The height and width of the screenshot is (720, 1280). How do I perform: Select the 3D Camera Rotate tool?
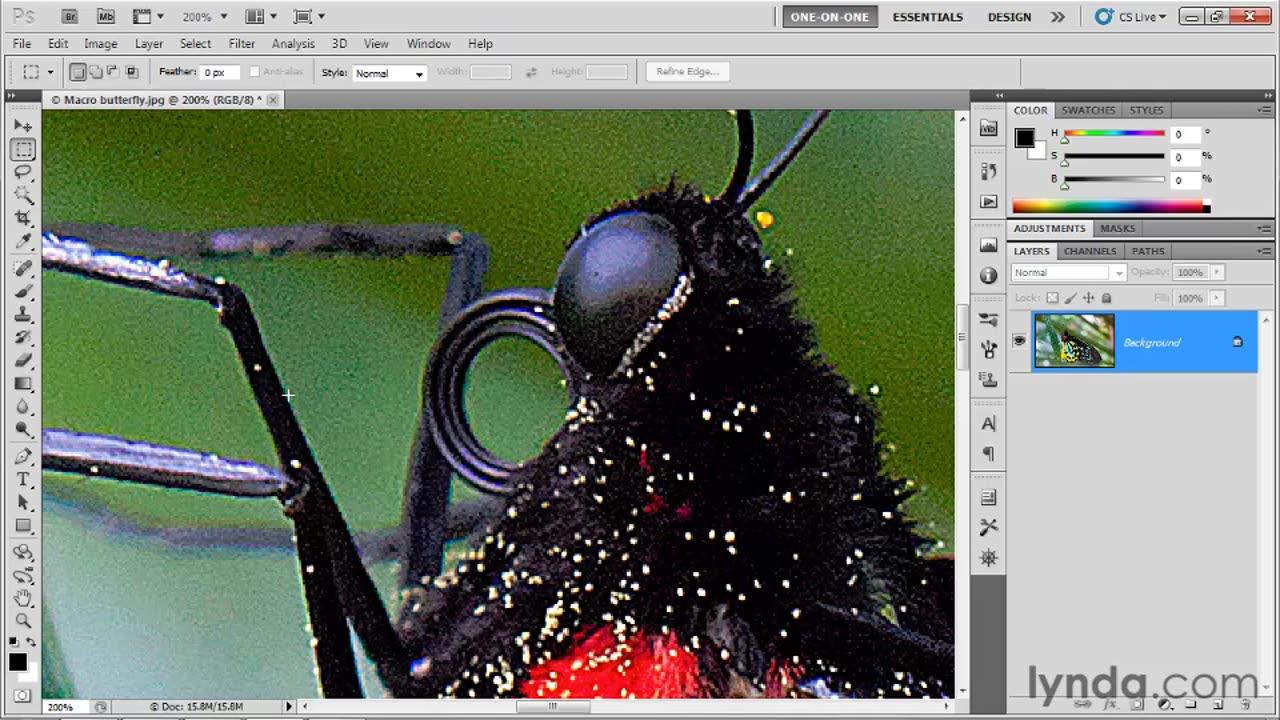point(23,576)
